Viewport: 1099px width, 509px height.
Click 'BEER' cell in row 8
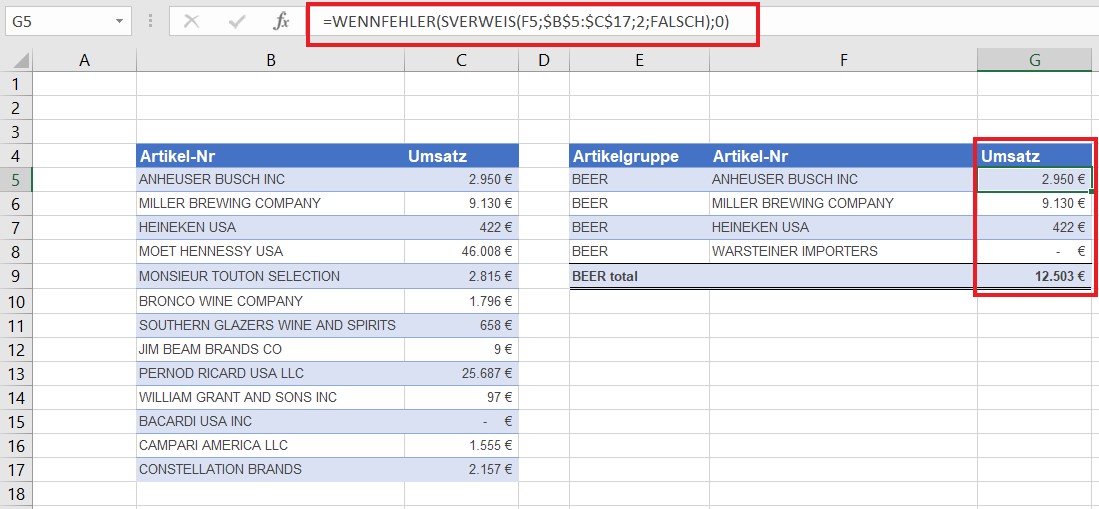click(639, 251)
